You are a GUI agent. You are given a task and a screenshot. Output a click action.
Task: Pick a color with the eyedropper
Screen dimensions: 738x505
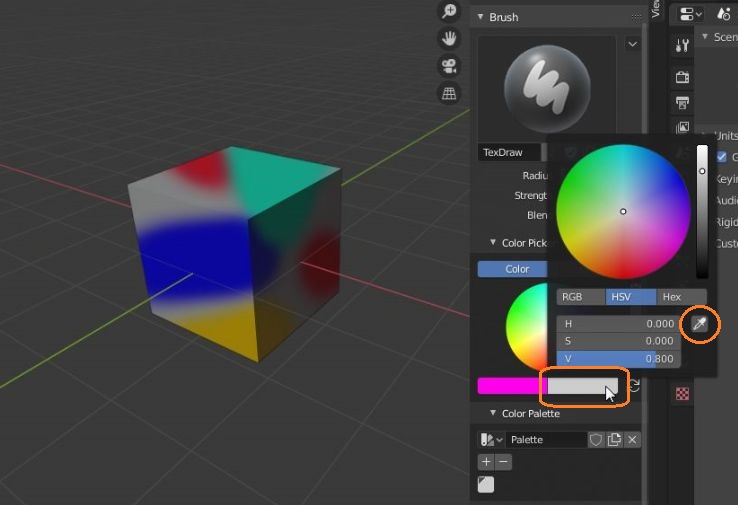pos(698,324)
